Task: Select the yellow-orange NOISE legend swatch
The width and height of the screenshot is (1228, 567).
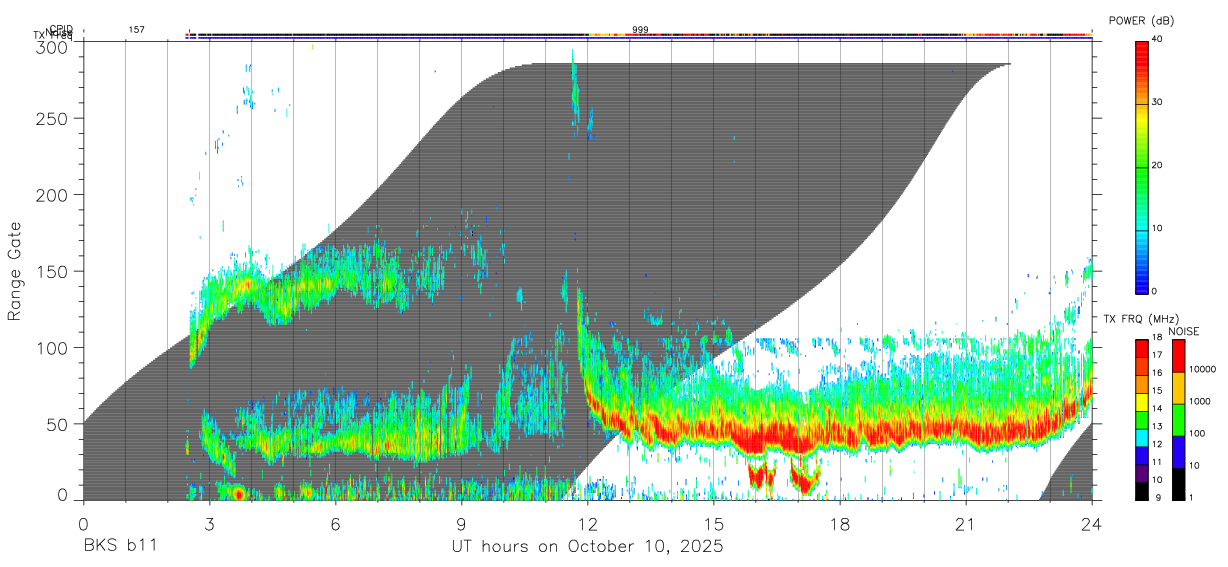Action: pyautogui.click(x=1177, y=387)
